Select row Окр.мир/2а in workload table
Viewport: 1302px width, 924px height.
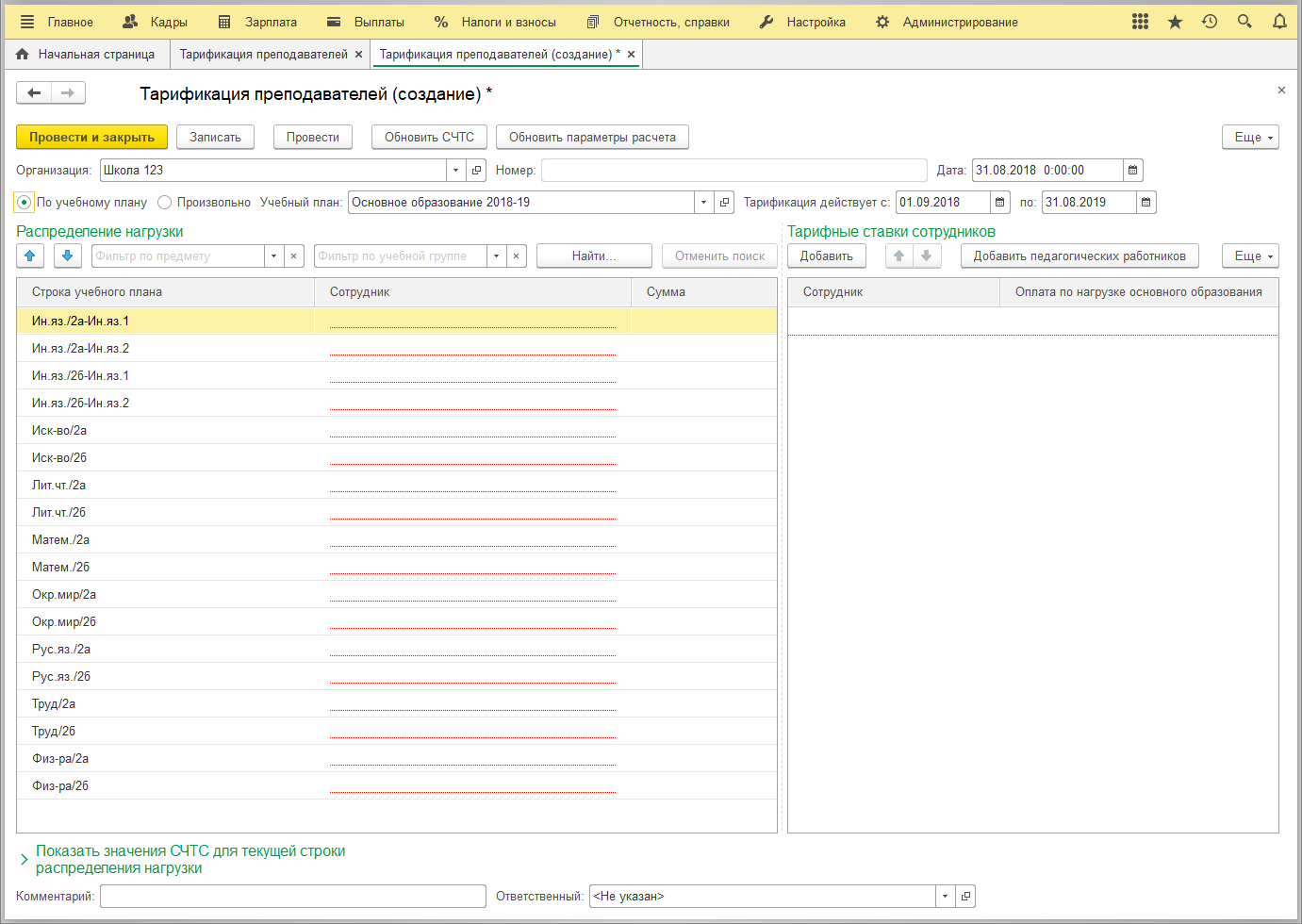397,594
